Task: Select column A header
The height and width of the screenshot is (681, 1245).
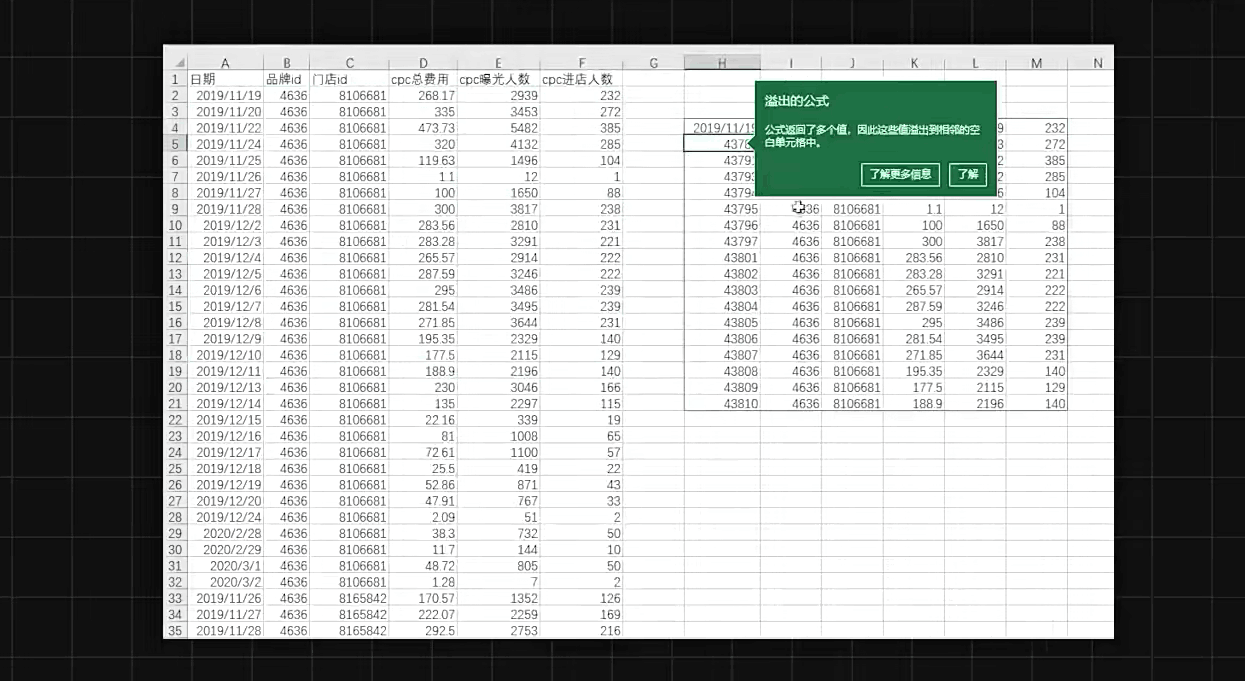Action: [x=225, y=63]
